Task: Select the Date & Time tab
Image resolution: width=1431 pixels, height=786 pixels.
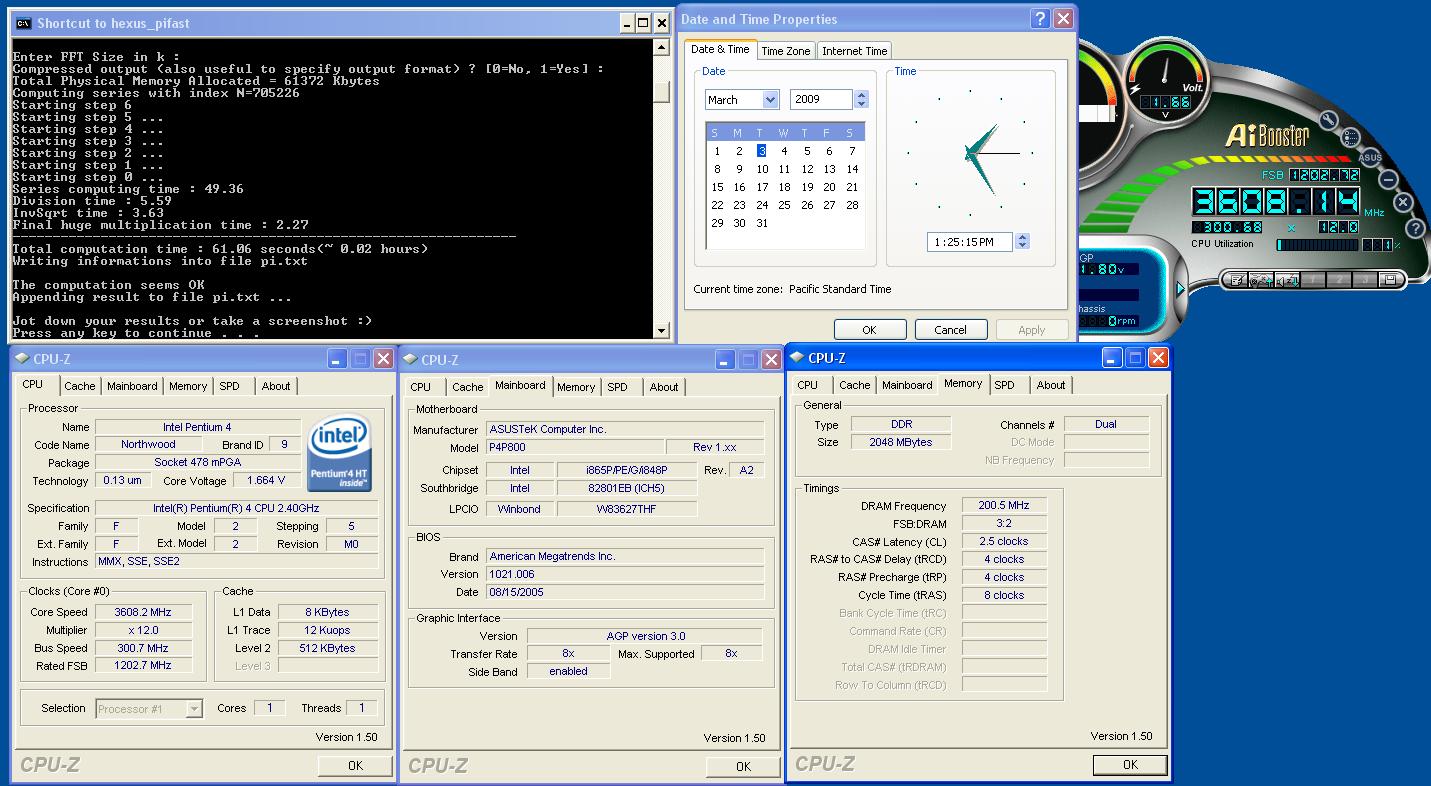Action: tap(720, 49)
